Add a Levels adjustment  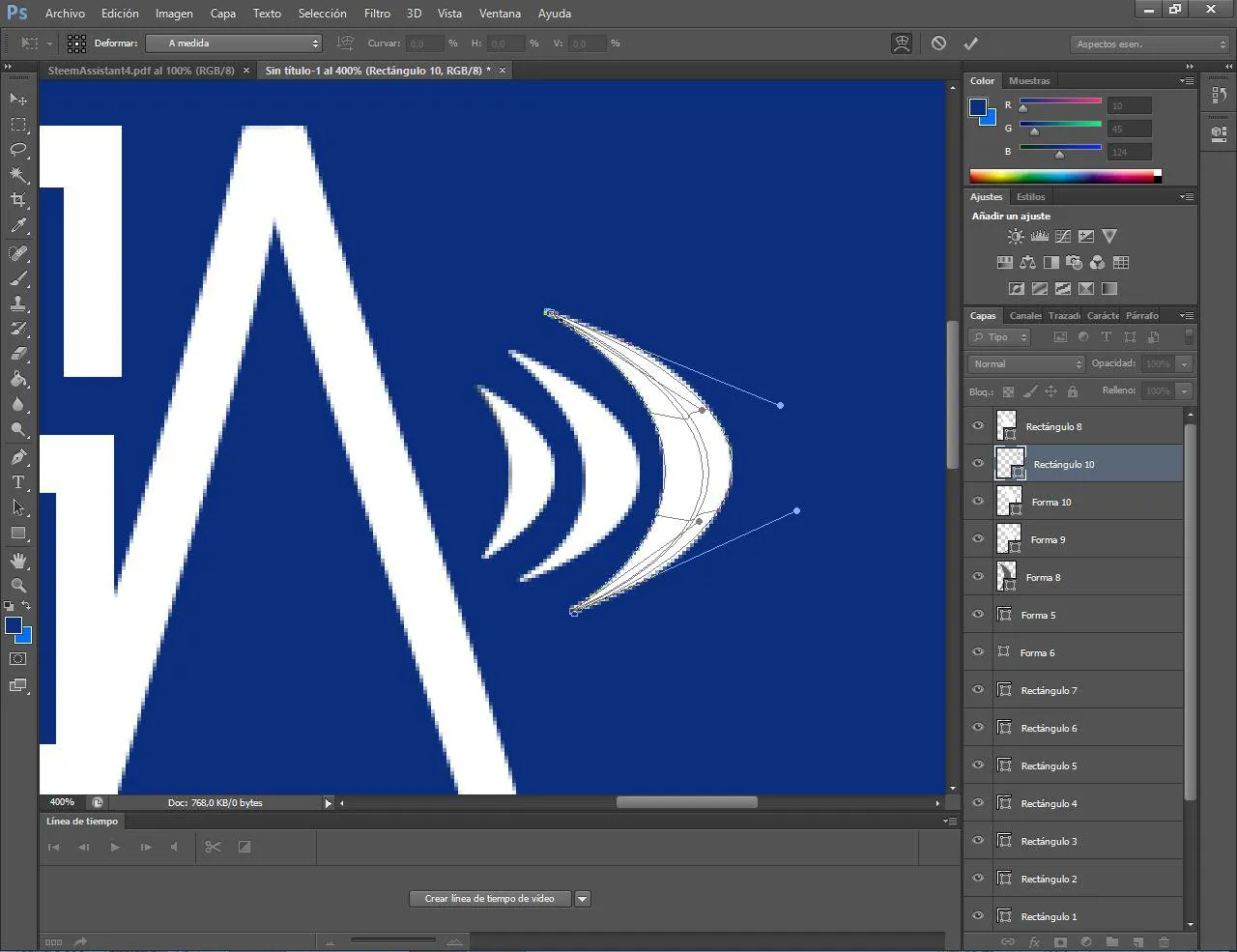point(1040,236)
